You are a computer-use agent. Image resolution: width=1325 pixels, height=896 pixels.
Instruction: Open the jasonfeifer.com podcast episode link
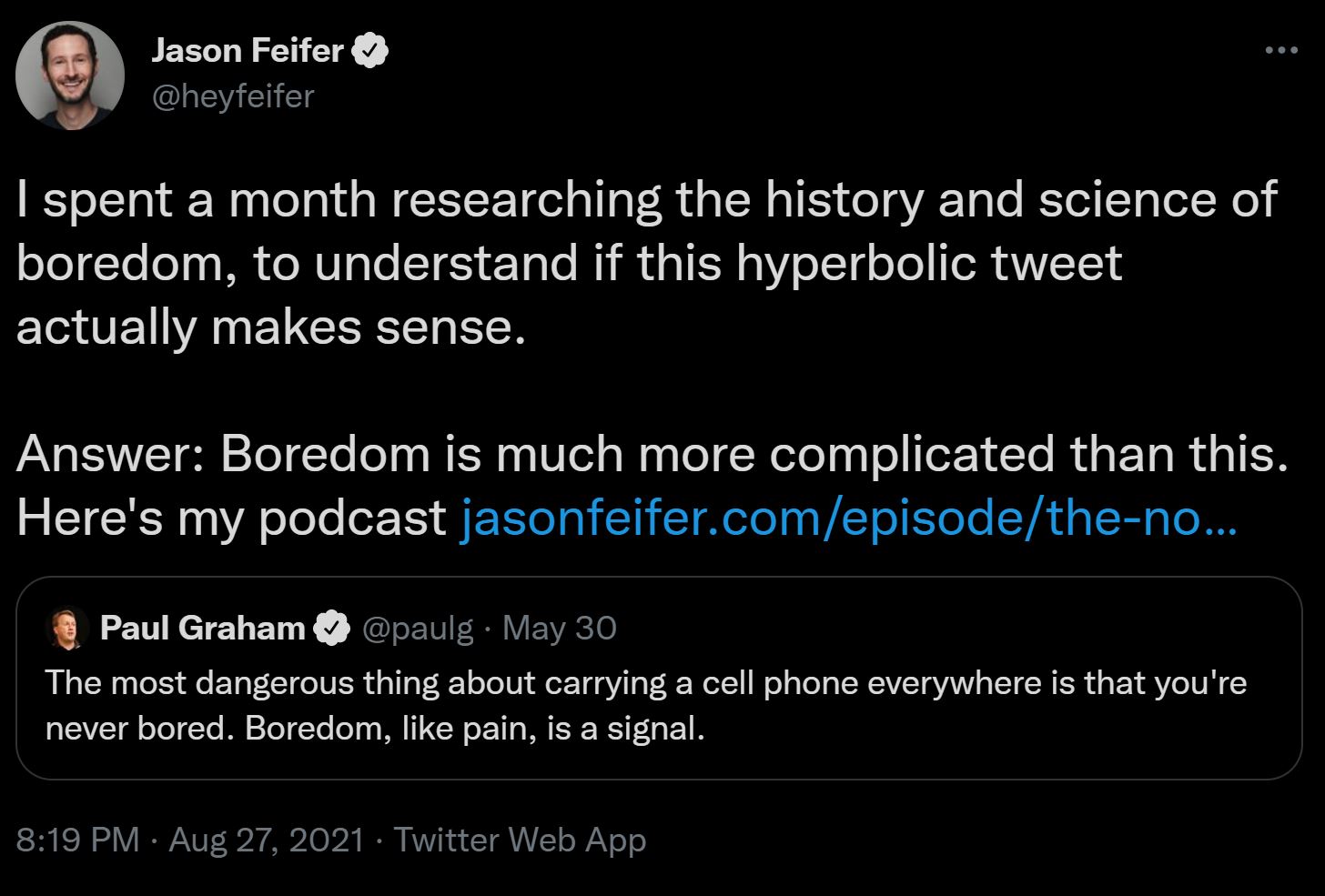coord(849,518)
